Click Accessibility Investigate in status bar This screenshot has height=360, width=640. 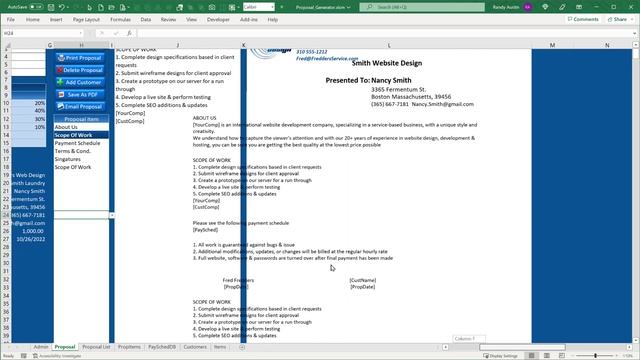click(57, 356)
